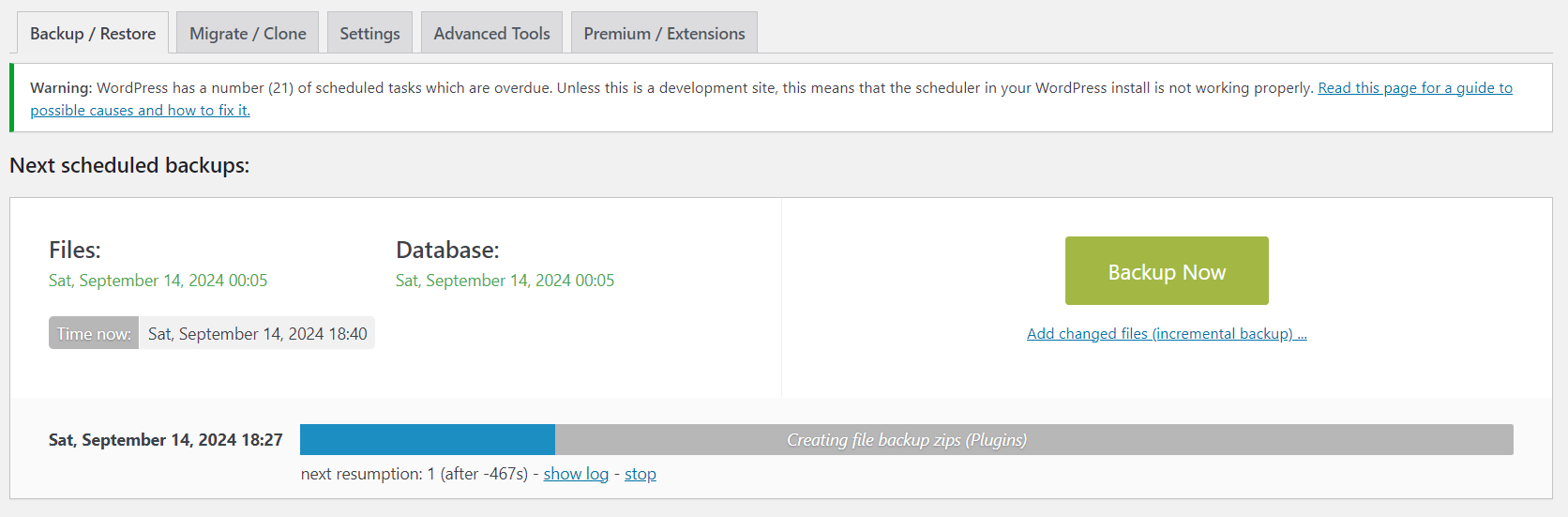Click the blue filled part of the progress bar
Image resolution: width=1568 pixels, height=517 pixels.
pos(428,440)
